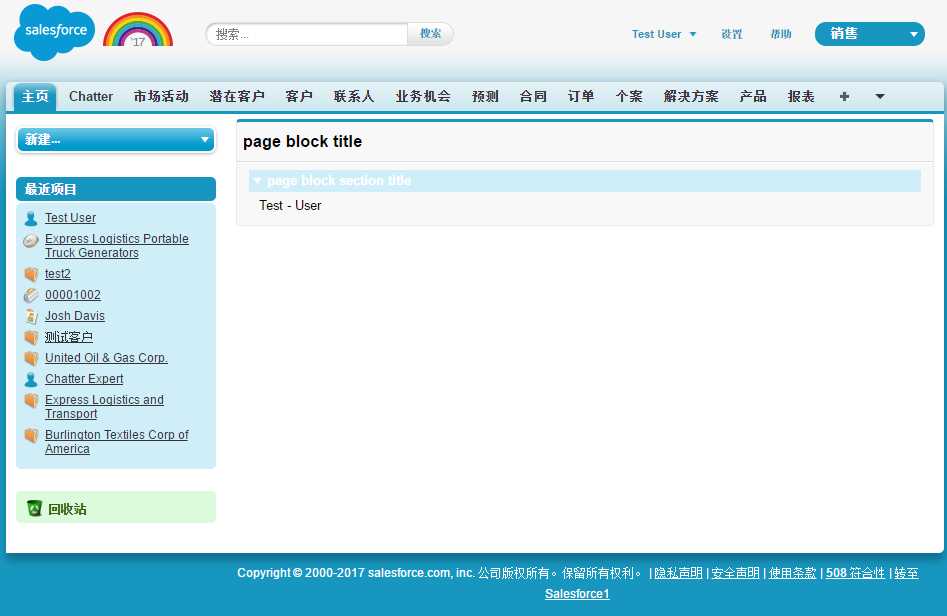Open the 新建... create new dropdown
Screen dimensions: 947x616
pos(116,140)
